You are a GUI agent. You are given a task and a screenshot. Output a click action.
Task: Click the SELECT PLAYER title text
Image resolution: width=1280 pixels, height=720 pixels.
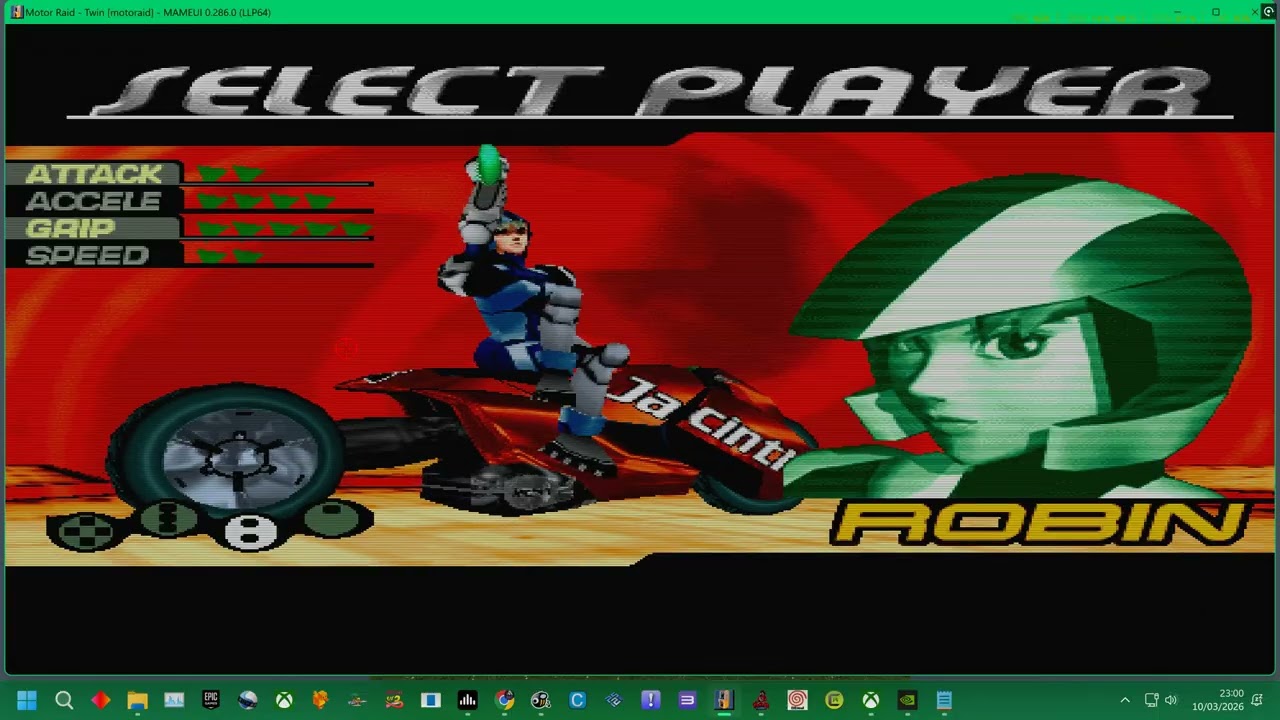click(x=650, y=92)
